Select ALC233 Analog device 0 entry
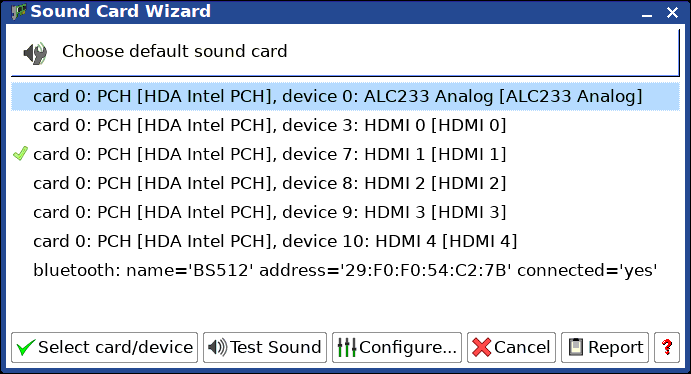This screenshot has height=374, width=691. pos(345,96)
